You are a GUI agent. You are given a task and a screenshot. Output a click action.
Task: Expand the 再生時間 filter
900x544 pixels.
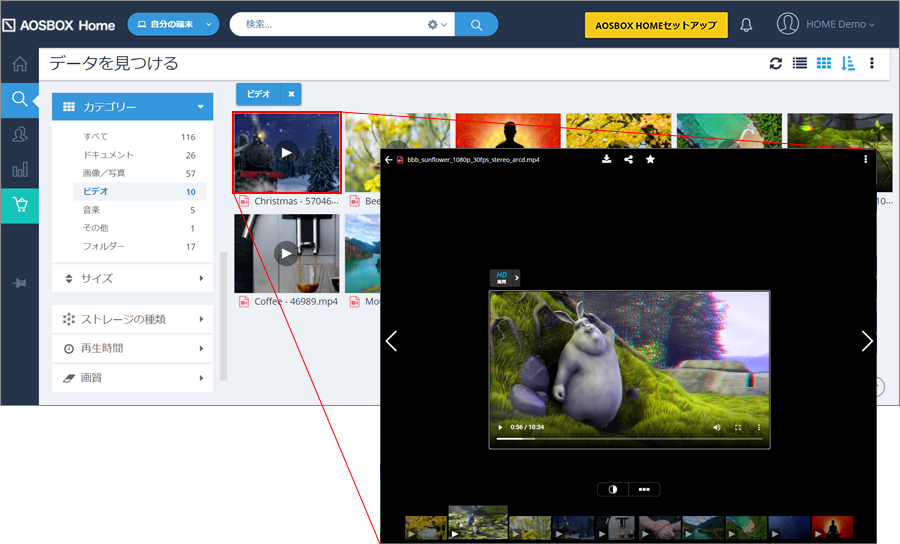coord(133,348)
